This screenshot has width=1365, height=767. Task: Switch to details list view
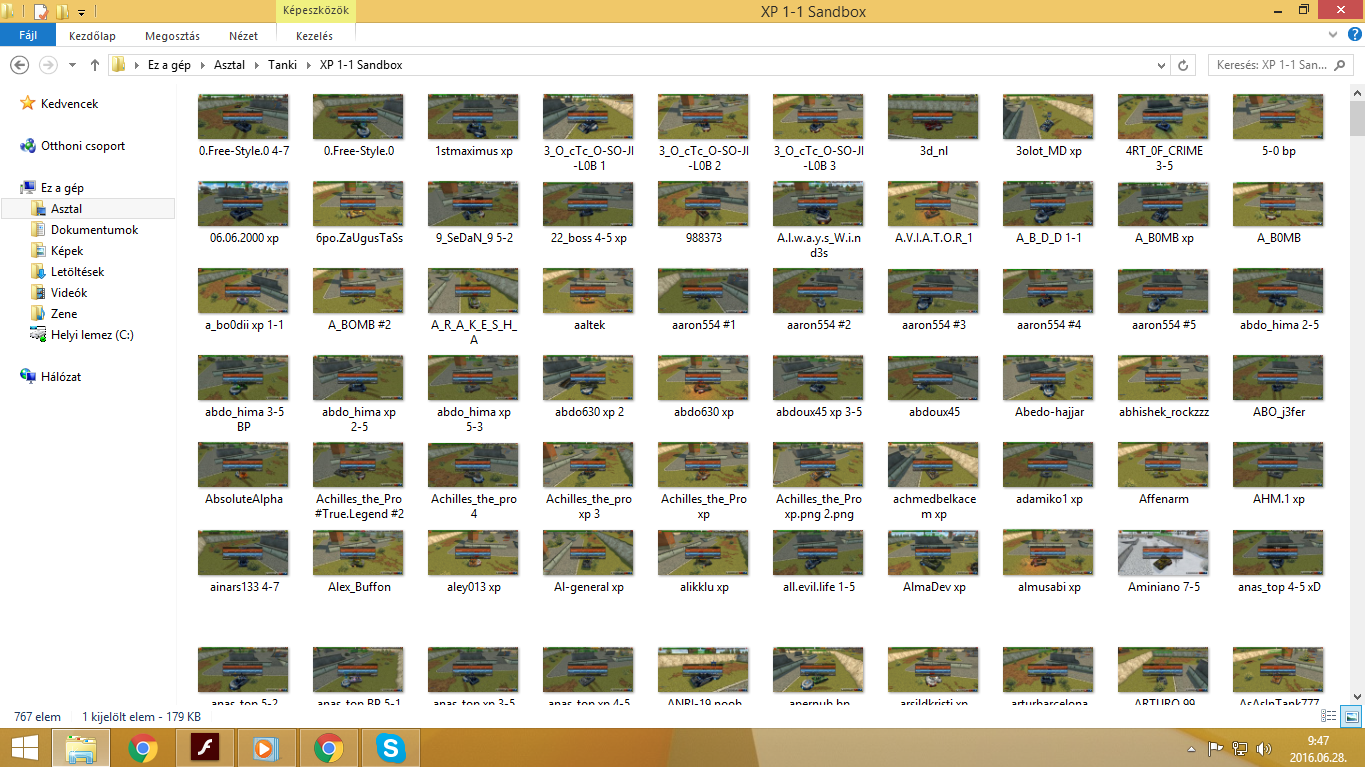pos(1330,716)
